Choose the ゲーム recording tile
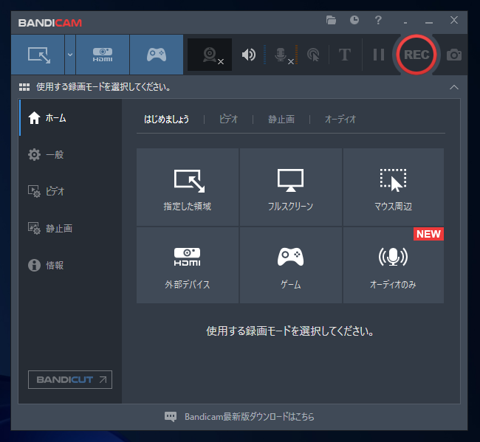 pos(291,265)
